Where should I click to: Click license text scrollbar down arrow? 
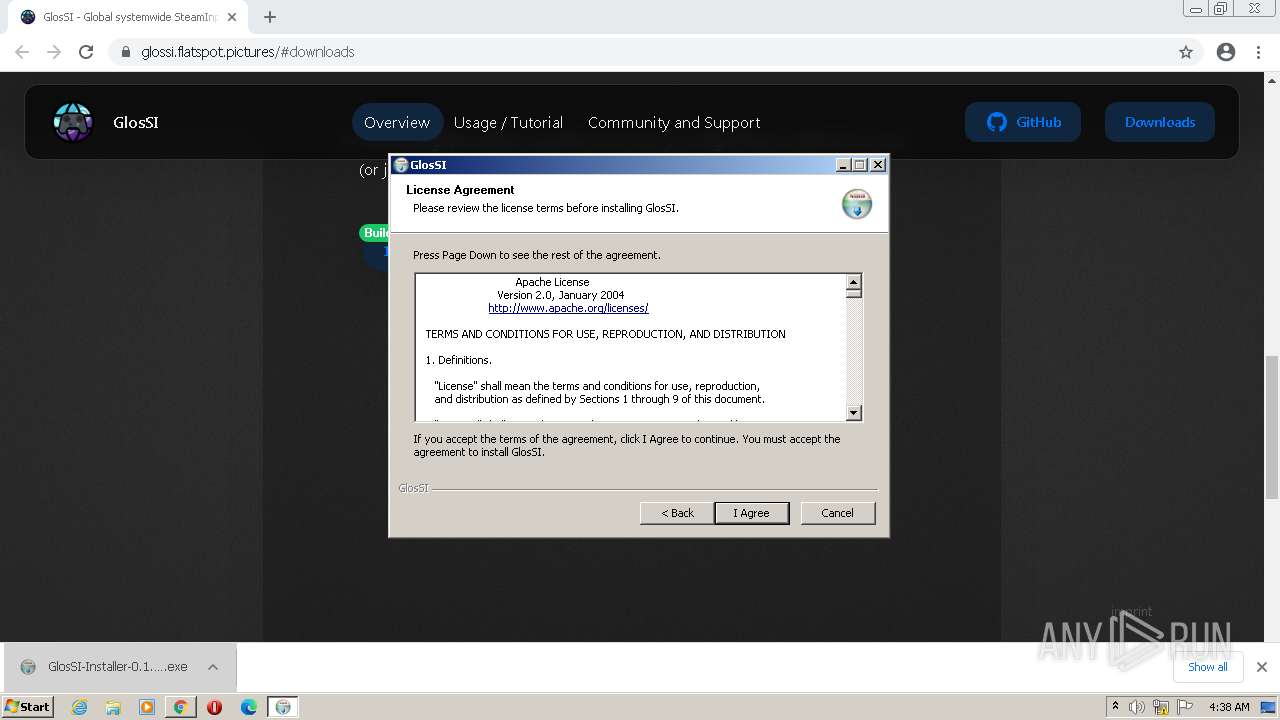click(853, 412)
